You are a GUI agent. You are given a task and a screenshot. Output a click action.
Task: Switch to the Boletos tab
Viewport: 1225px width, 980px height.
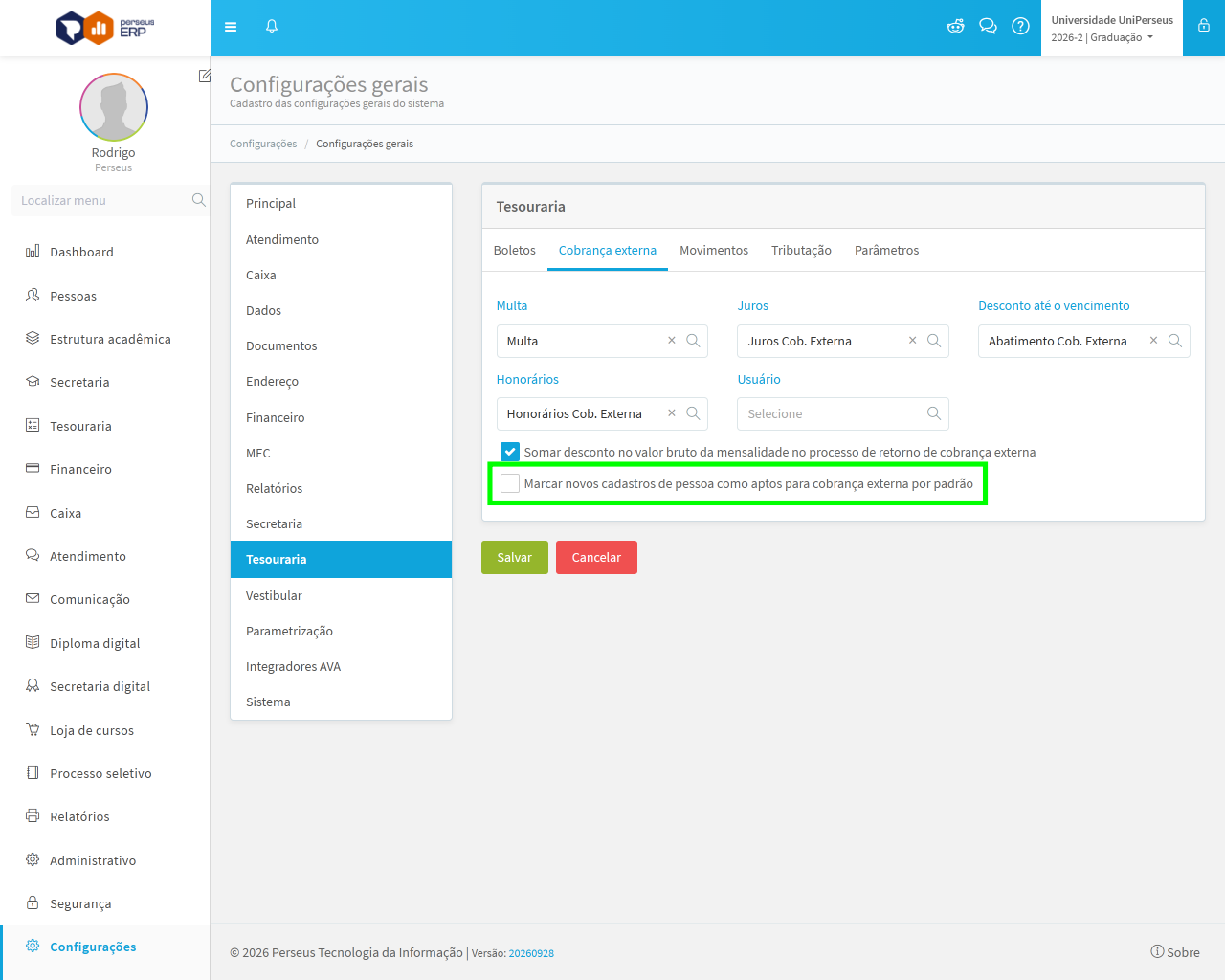pyautogui.click(x=514, y=251)
